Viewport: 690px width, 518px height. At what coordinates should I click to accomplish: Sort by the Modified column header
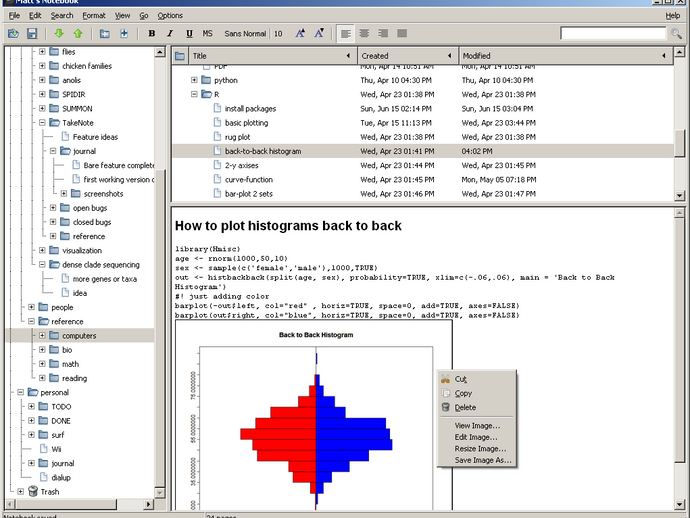[x=566, y=56]
